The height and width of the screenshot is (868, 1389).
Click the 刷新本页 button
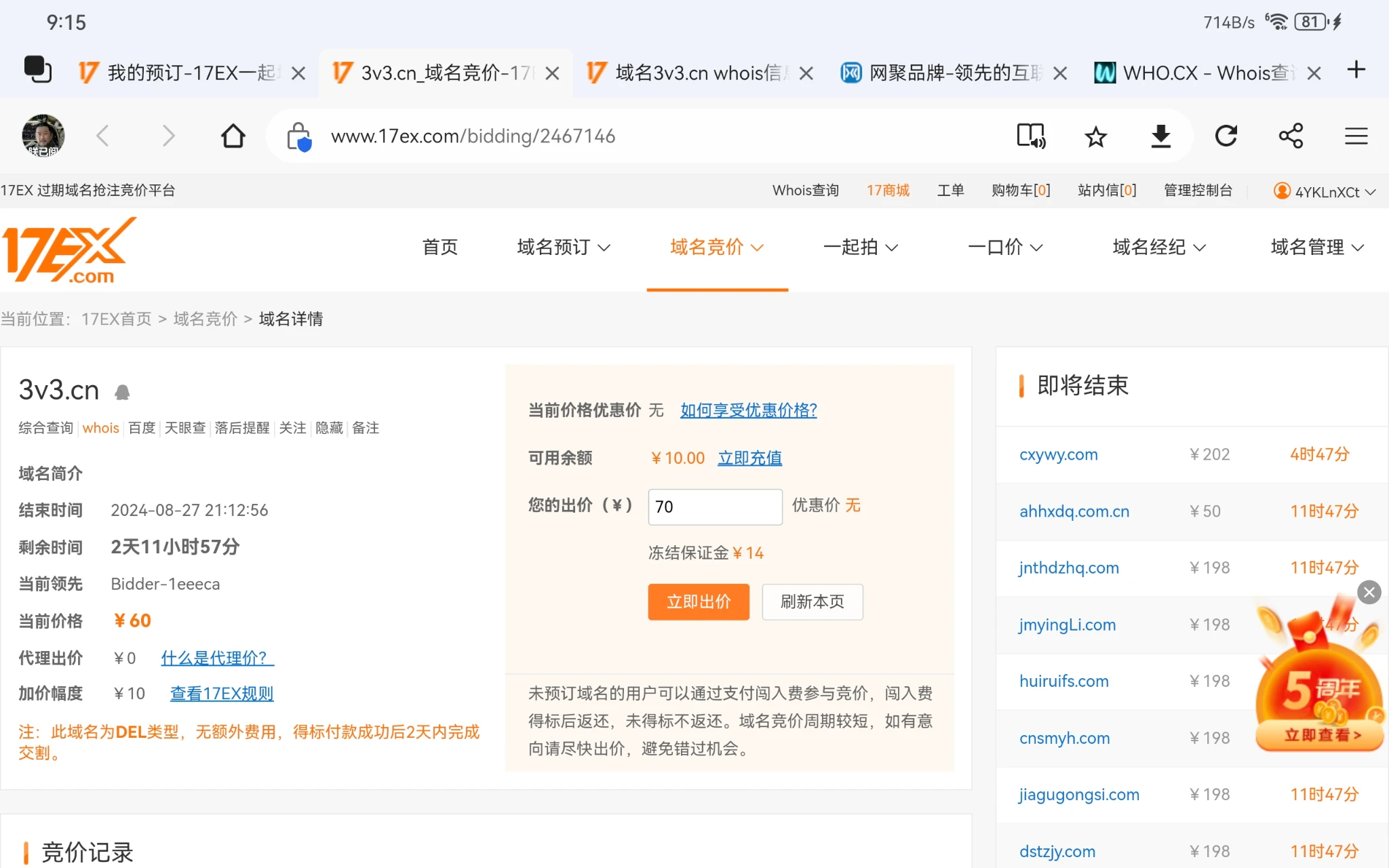pos(812,601)
